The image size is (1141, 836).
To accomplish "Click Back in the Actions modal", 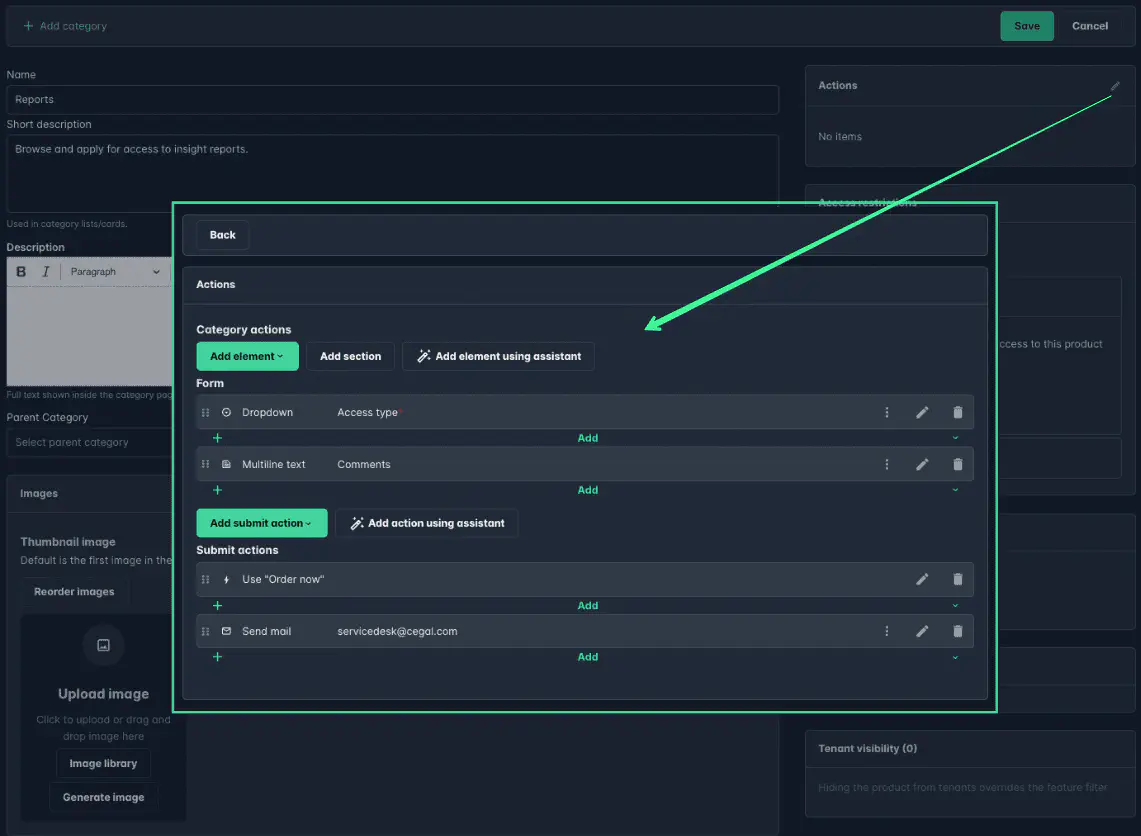I will coord(222,234).
